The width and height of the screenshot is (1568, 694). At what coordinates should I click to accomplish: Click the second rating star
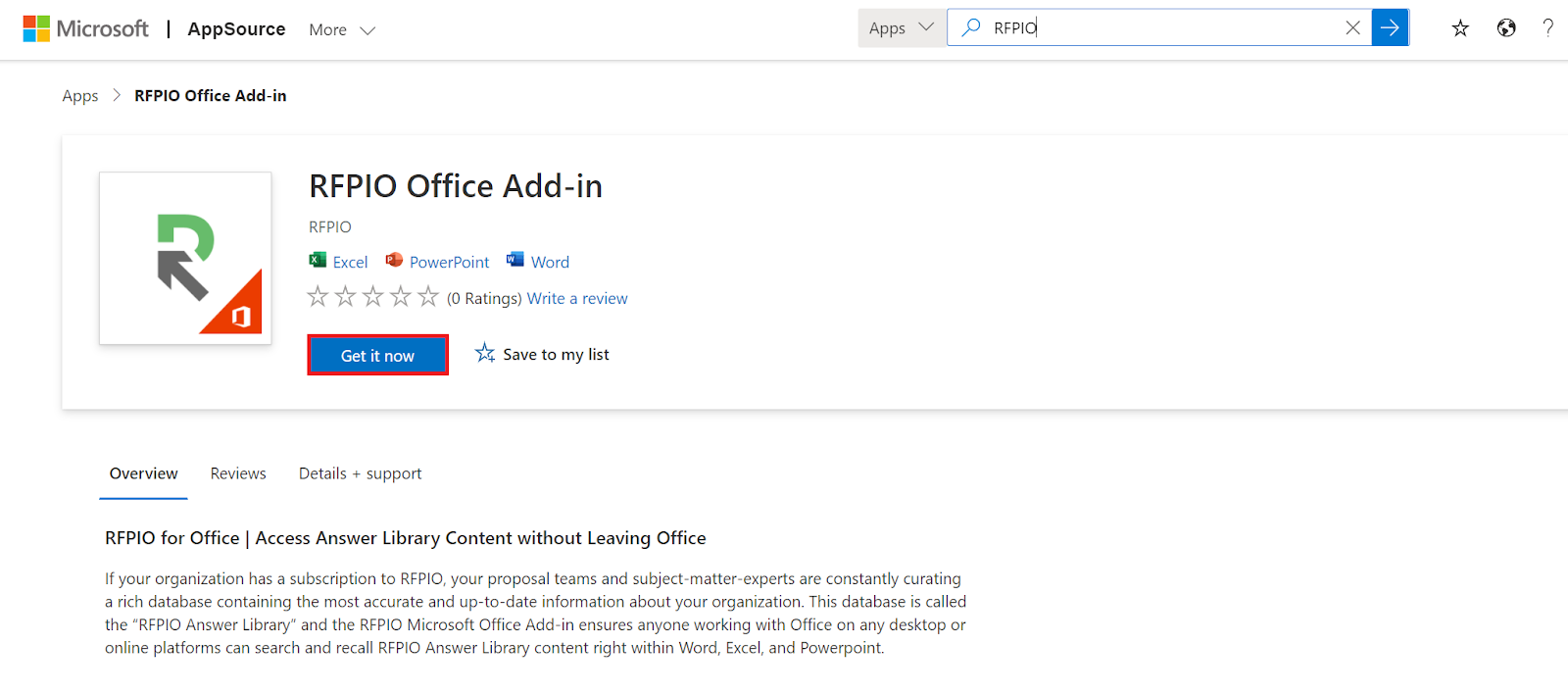pos(345,296)
